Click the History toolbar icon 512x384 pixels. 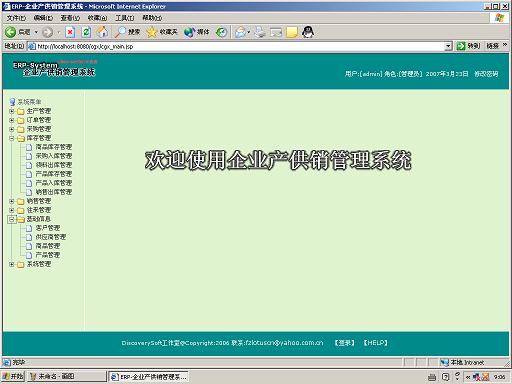(x=221, y=32)
